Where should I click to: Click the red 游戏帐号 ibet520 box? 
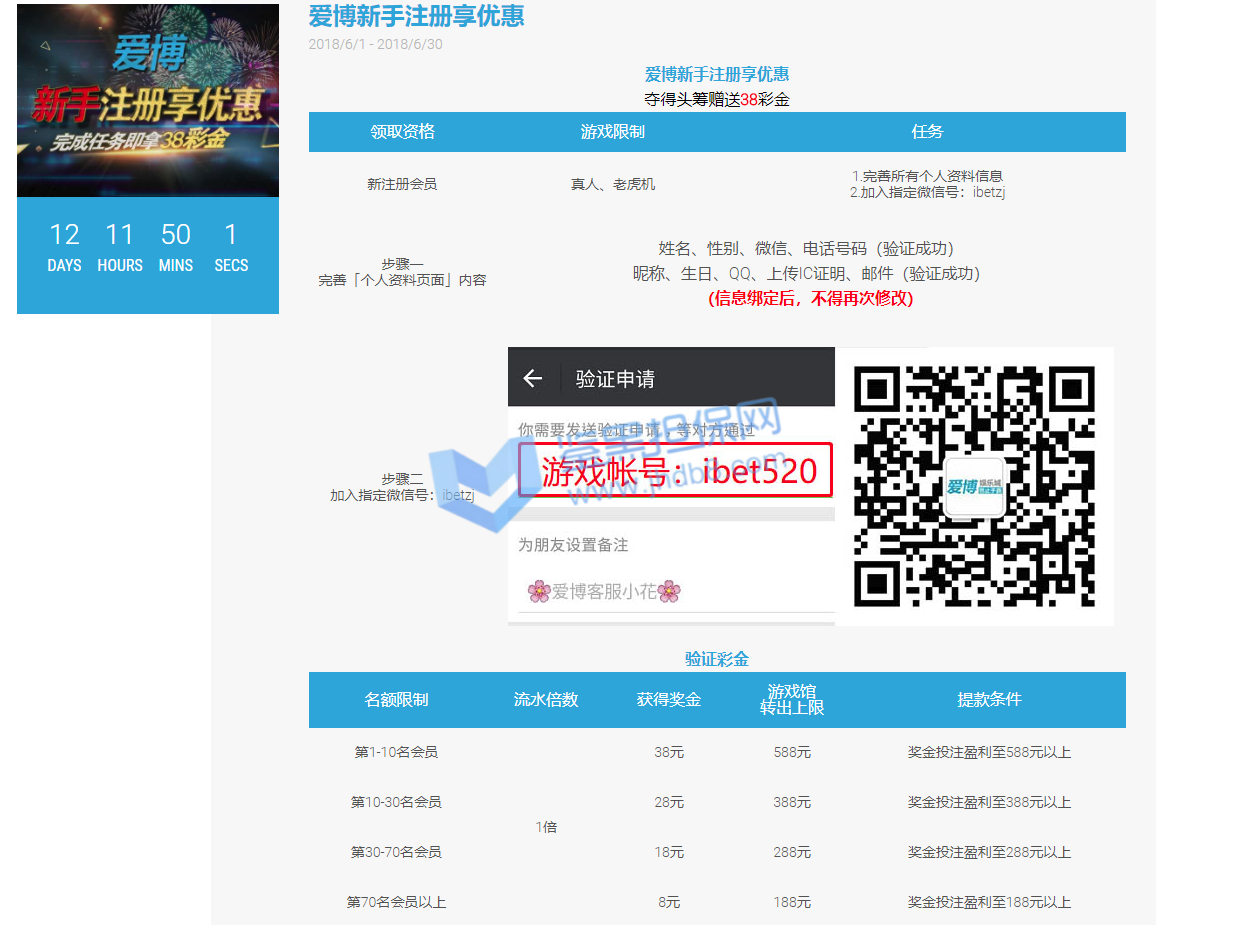(675, 470)
